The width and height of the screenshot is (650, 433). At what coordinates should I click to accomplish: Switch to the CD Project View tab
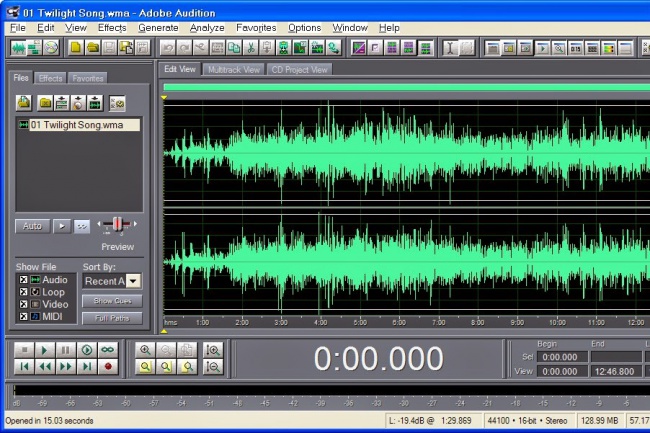[x=299, y=70]
